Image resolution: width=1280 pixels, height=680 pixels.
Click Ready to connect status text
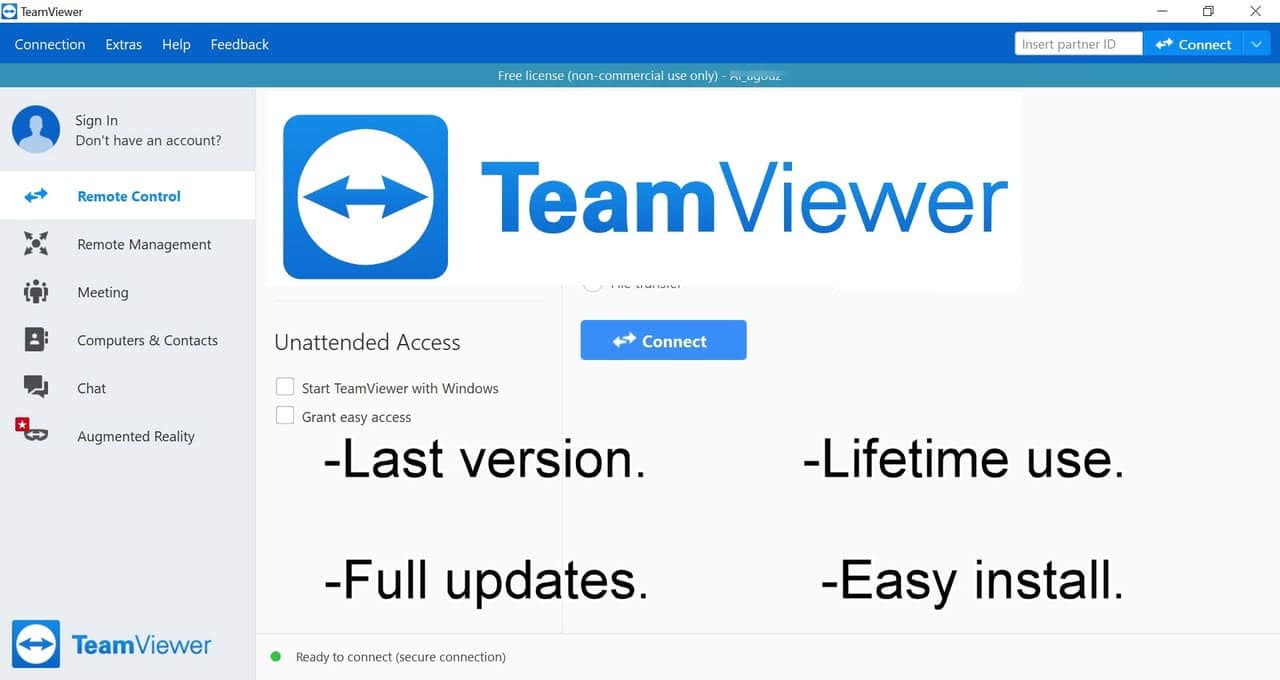tap(400, 657)
